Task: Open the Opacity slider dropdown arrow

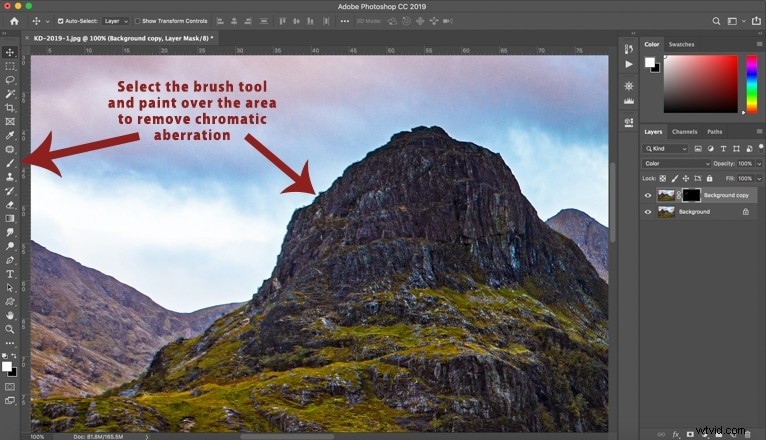Action: coord(759,164)
